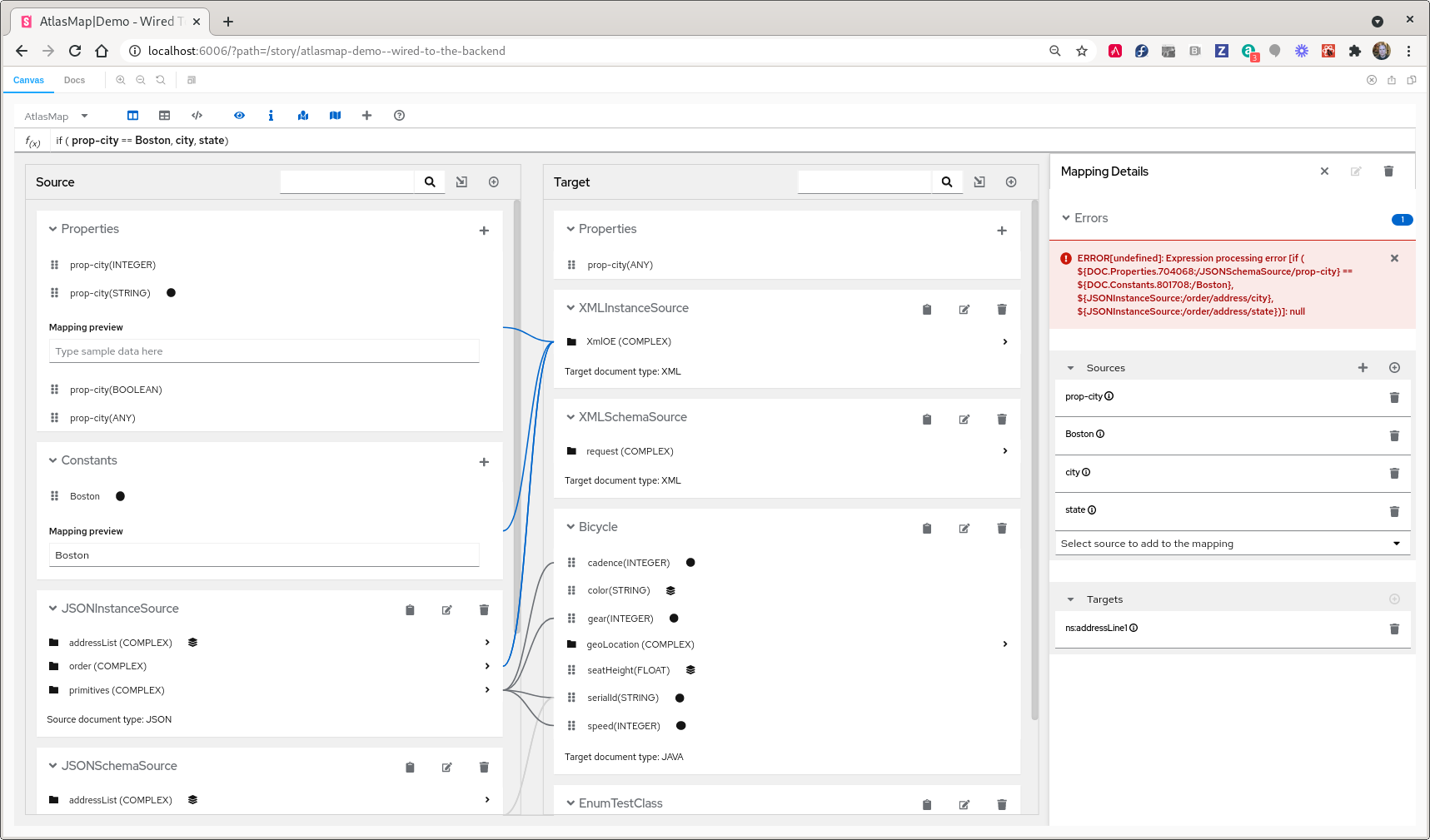This screenshot has width=1430, height=840.
Task: Switch to the Docs tab
Action: (x=74, y=80)
